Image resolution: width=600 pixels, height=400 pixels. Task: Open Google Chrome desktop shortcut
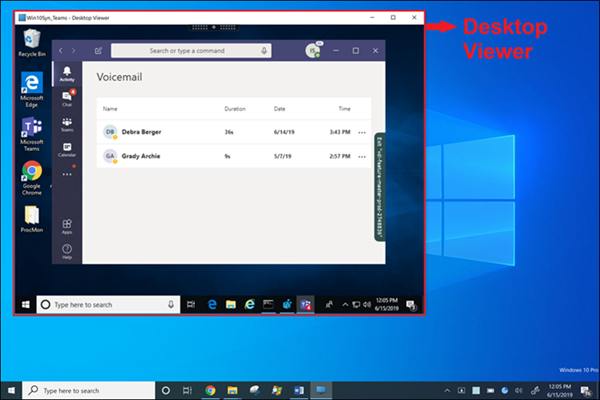pyautogui.click(x=32, y=172)
